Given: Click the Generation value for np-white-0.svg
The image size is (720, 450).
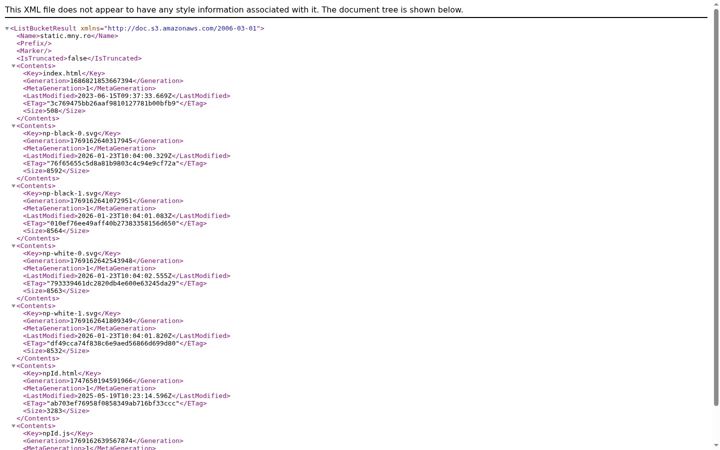Looking at the screenshot, I should [x=101, y=261].
